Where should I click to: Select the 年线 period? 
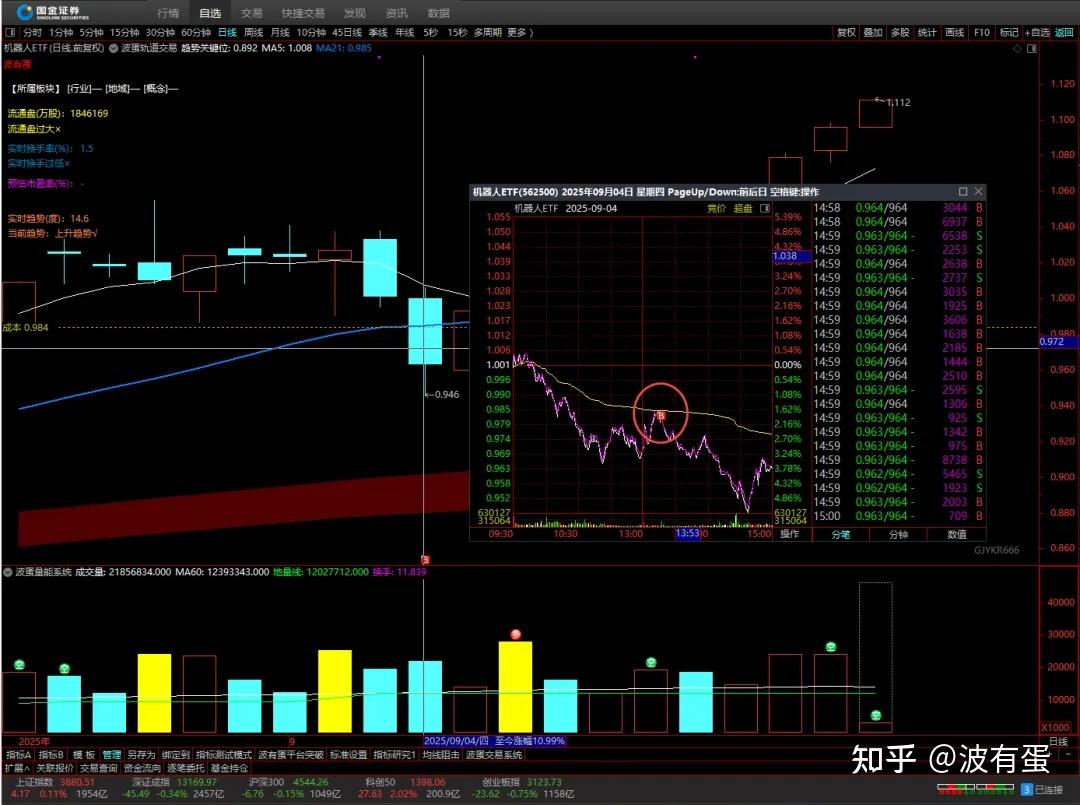click(x=404, y=32)
